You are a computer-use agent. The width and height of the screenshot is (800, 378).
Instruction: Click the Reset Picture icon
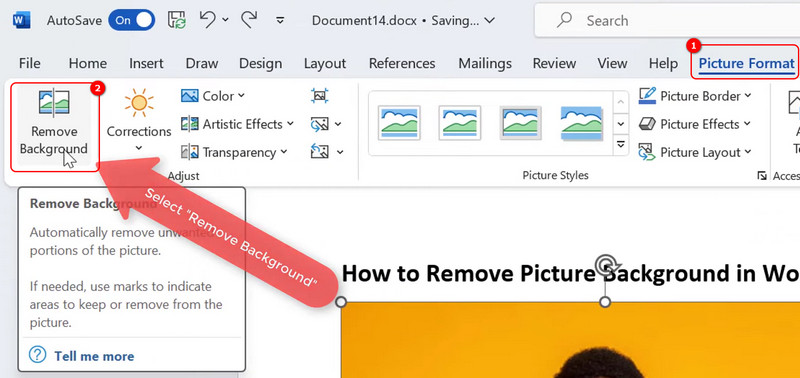coord(319,152)
